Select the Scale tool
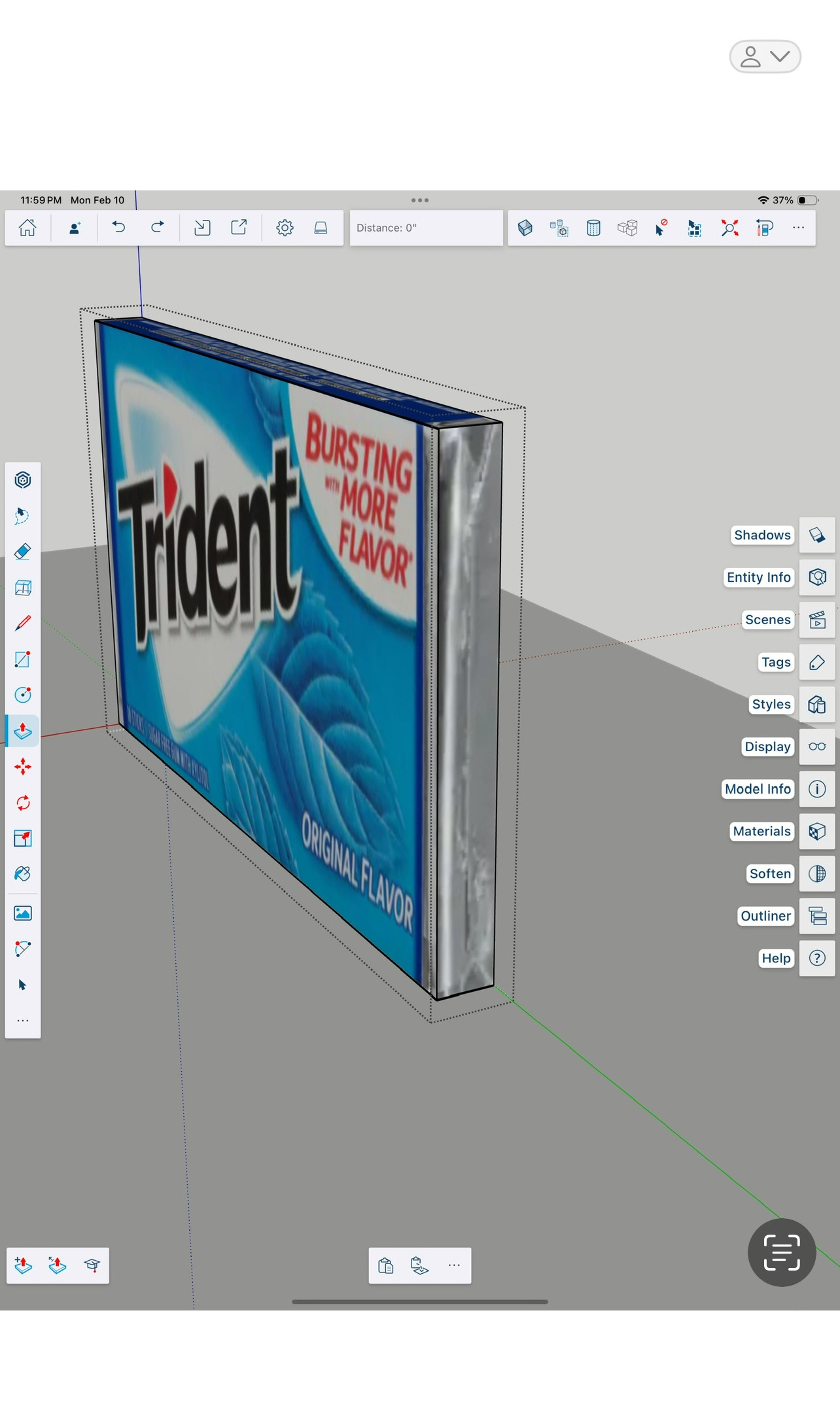Viewport: 840px width, 1406px height. pyautogui.click(x=23, y=838)
